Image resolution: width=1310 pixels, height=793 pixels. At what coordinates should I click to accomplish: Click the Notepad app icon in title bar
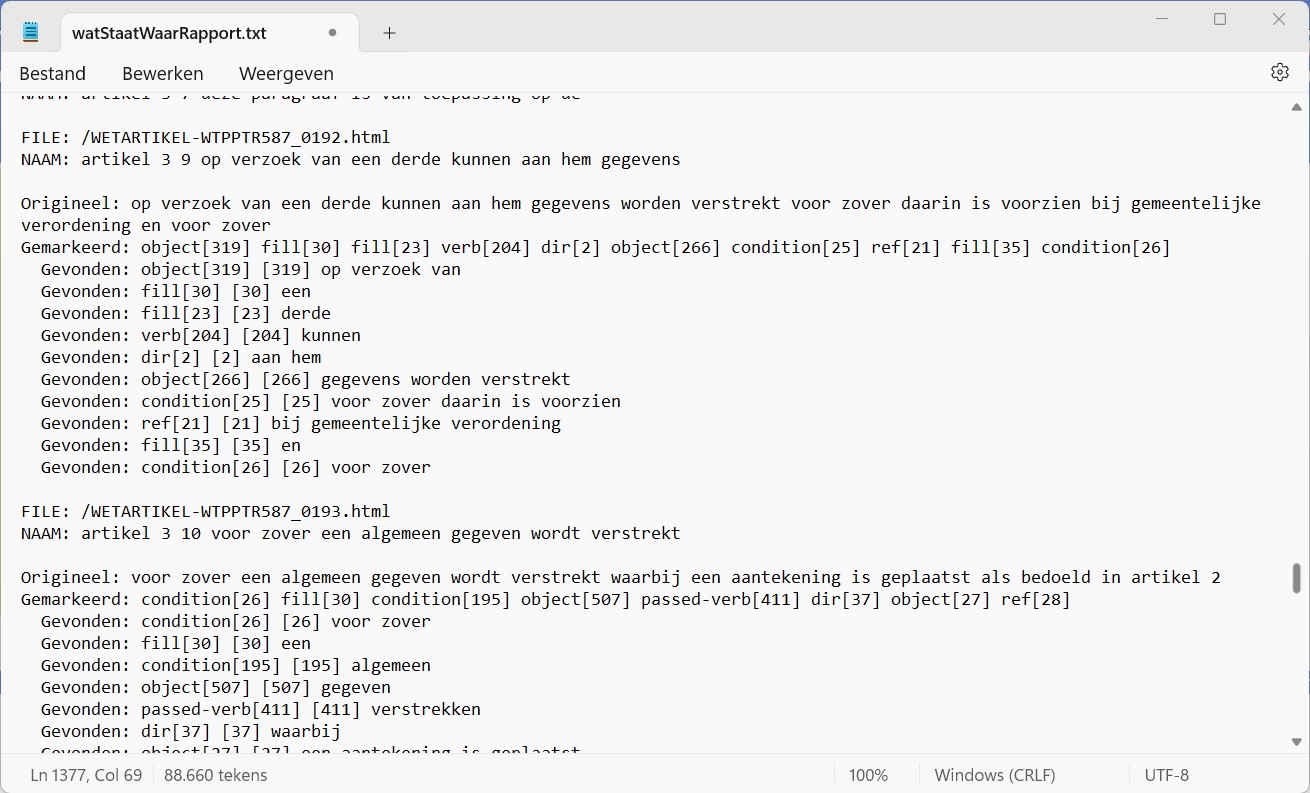tap(30, 32)
